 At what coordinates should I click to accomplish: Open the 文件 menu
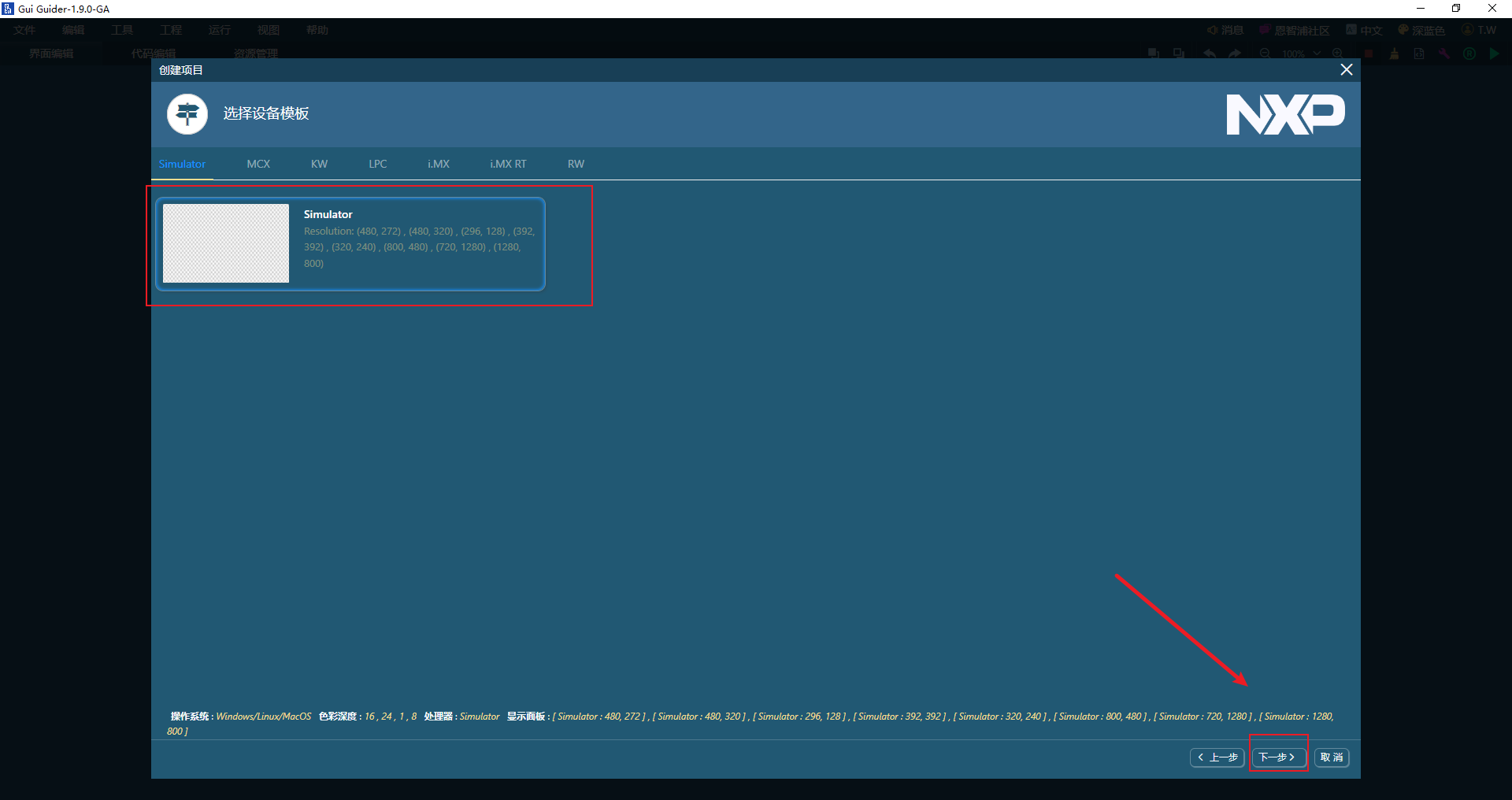(x=24, y=30)
